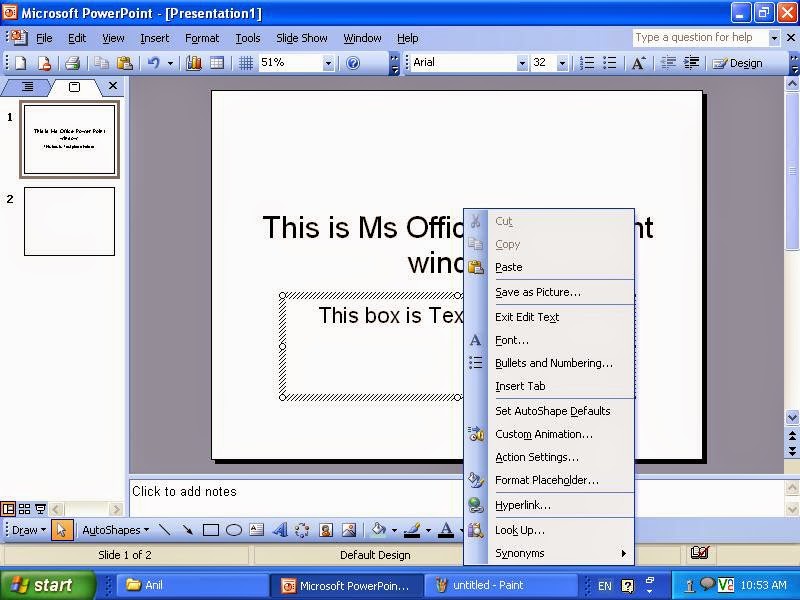800x600 pixels.
Task: Choose Save as Picture from context menu
Action: pyautogui.click(x=549, y=292)
